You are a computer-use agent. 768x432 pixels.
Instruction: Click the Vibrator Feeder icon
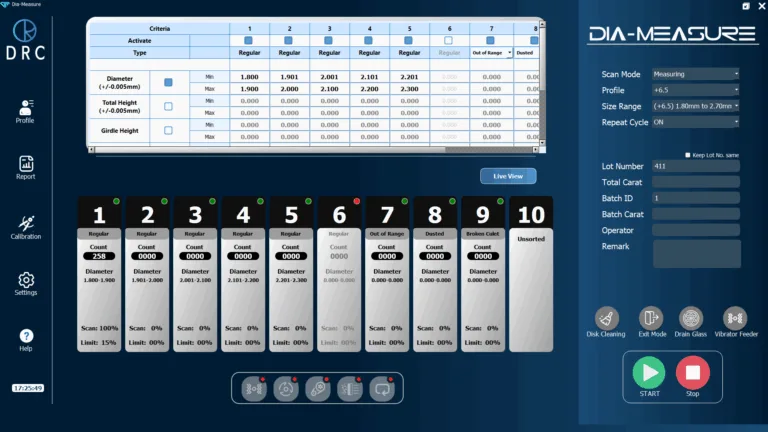pyautogui.click(x=735, y=318)
